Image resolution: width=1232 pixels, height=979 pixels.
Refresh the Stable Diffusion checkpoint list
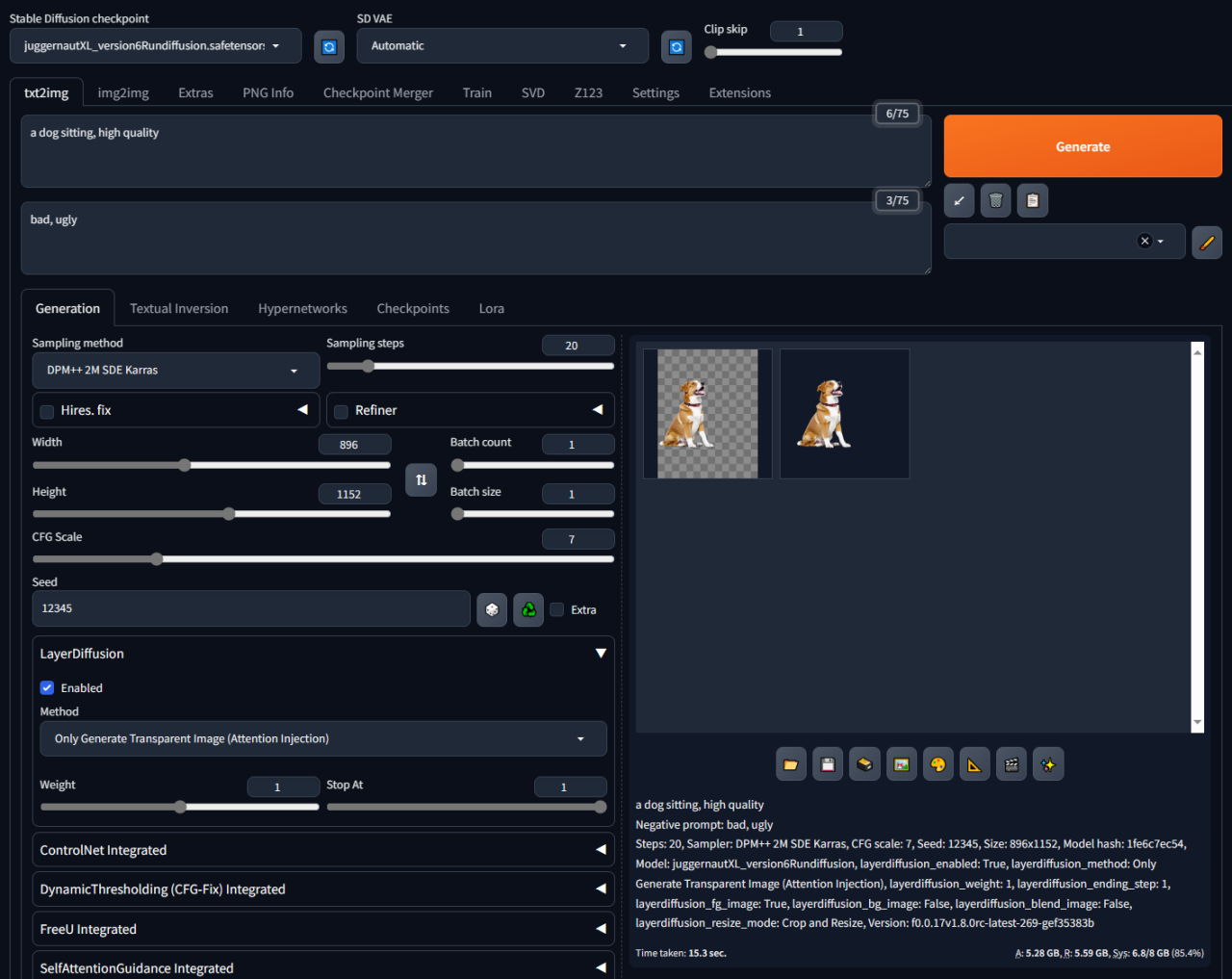click(329, 47)
